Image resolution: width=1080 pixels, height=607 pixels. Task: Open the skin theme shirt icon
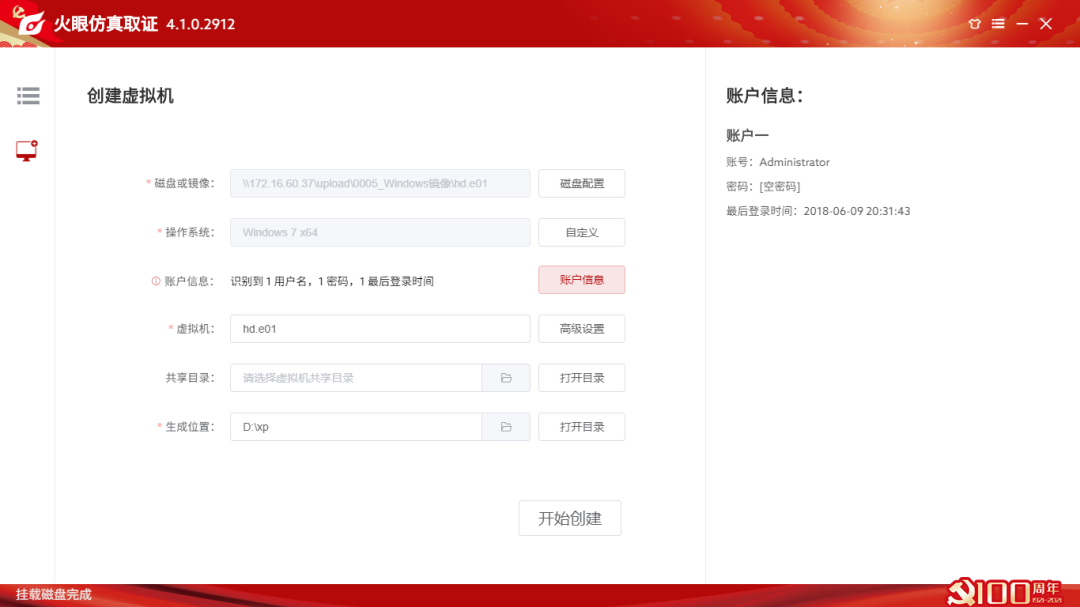(x=974, y=24)
